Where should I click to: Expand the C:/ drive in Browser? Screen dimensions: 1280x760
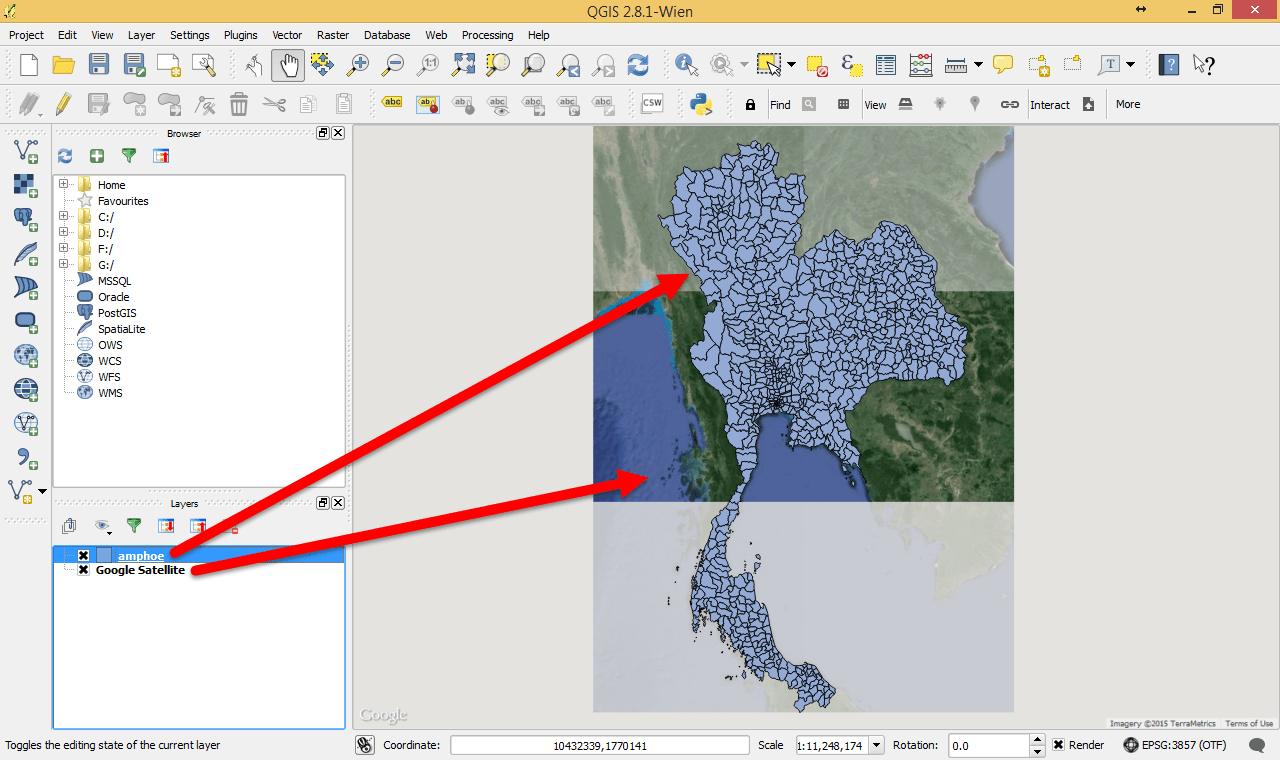click(x=62, y=216)
